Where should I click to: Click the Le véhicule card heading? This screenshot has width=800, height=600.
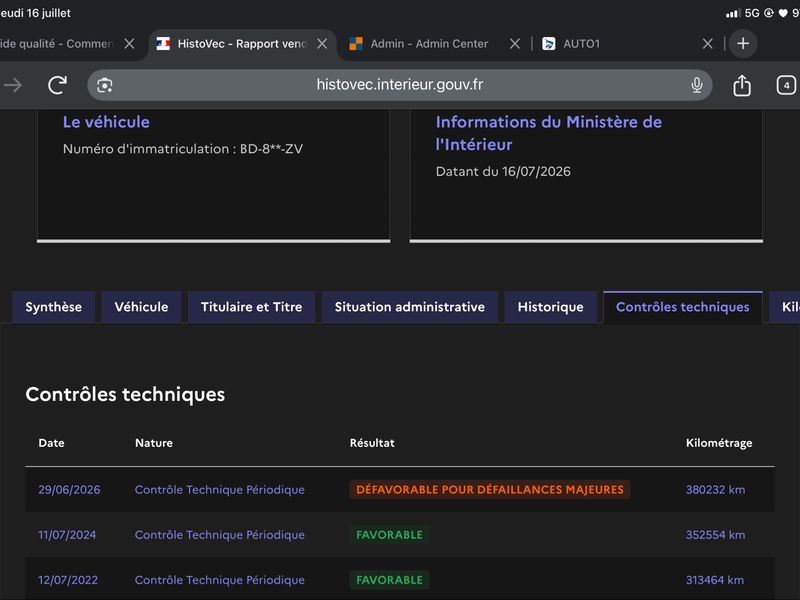106,122
